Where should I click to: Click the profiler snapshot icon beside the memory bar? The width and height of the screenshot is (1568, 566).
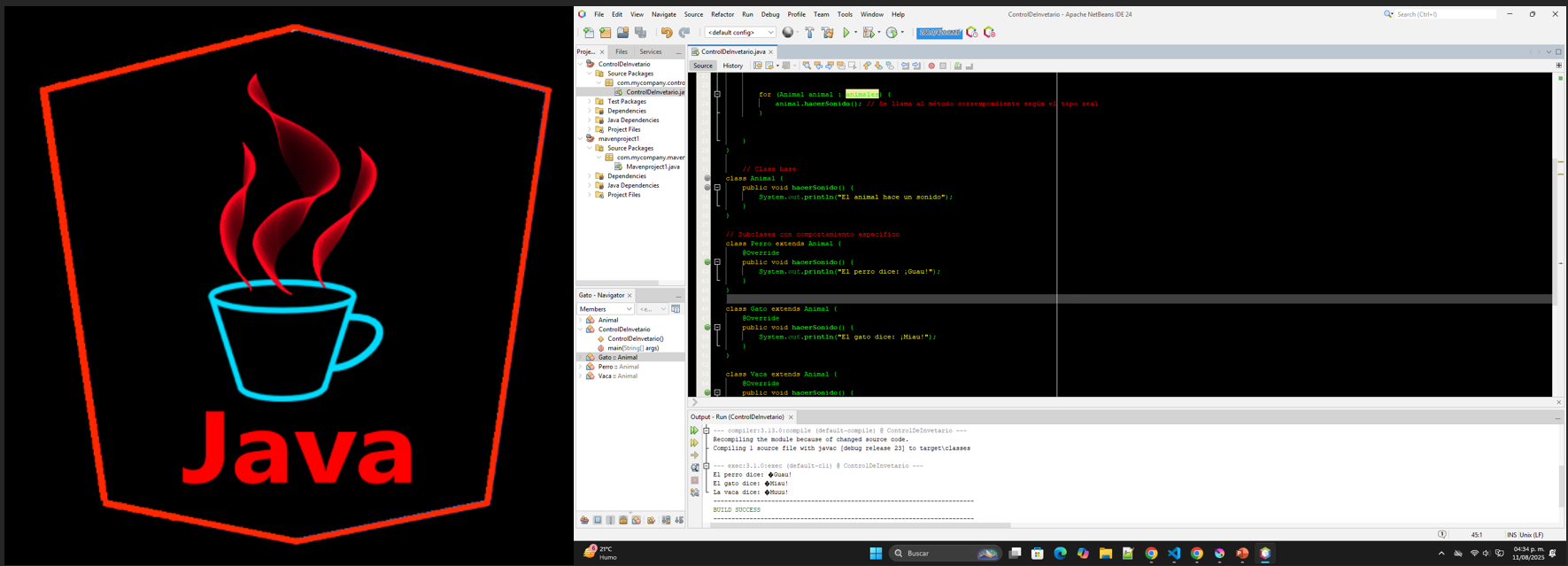(x=972, y=33)
